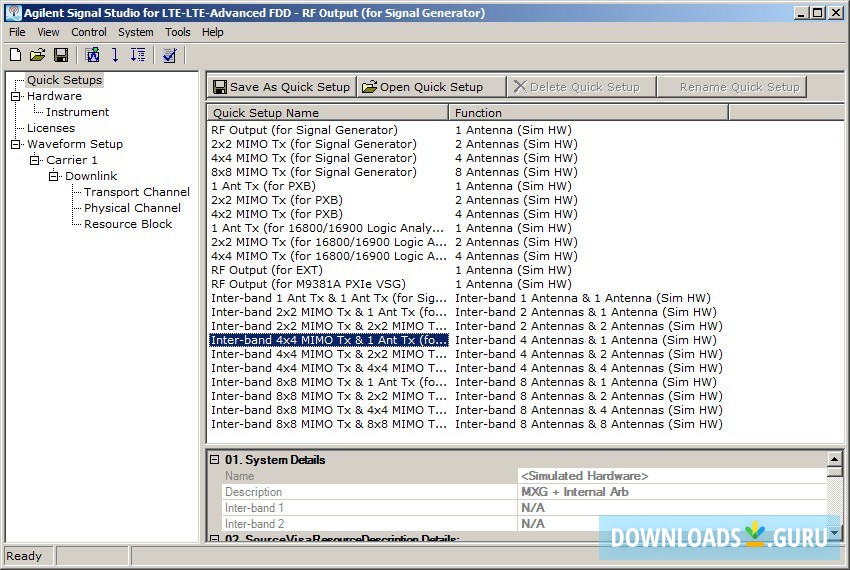Click the single down-arrow download toolbar icon
This screenshot has height=570, width=850.
point(115,55)
